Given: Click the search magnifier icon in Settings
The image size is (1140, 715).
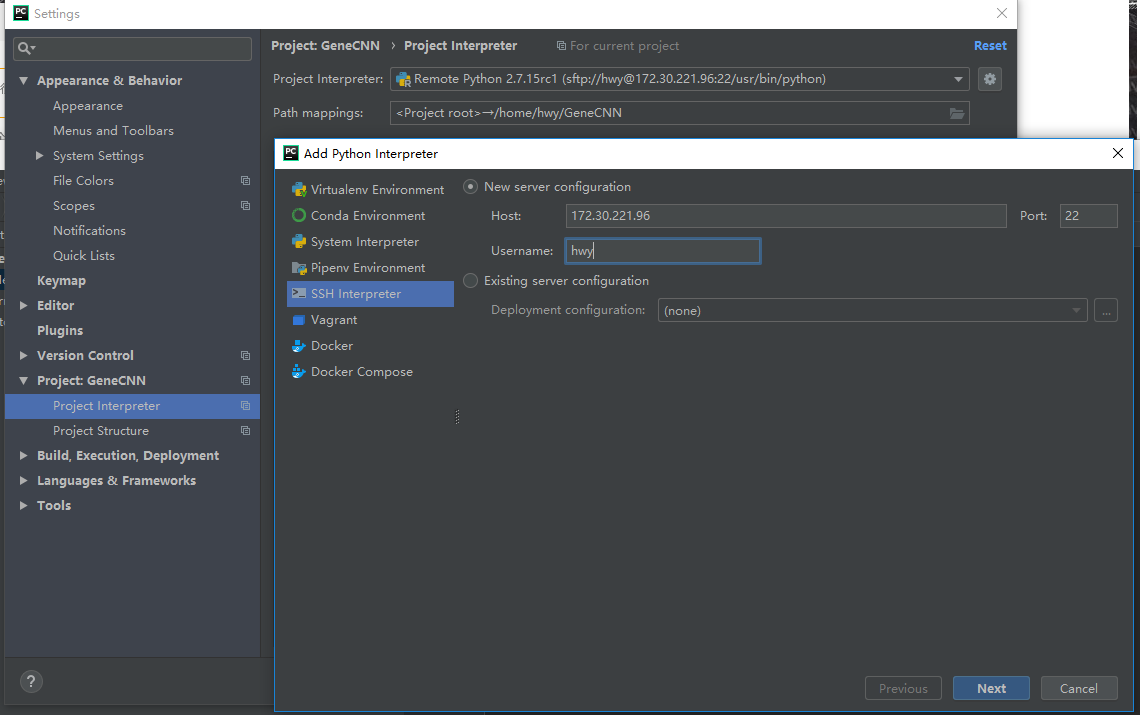Looking at the screenshot, I should pyautogui.click(x=25, y=48).
